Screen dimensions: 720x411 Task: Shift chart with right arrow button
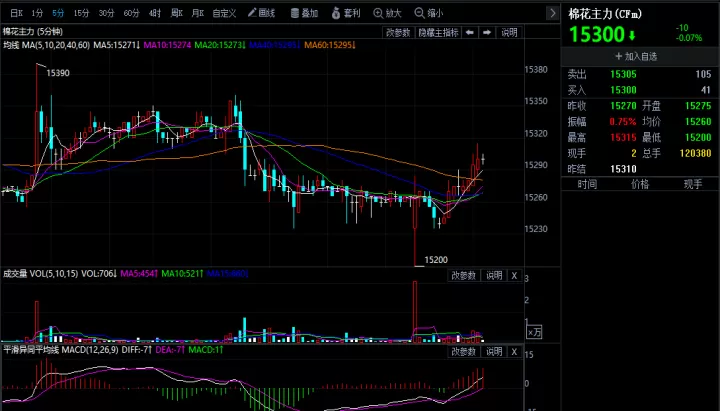pos(487,33)
